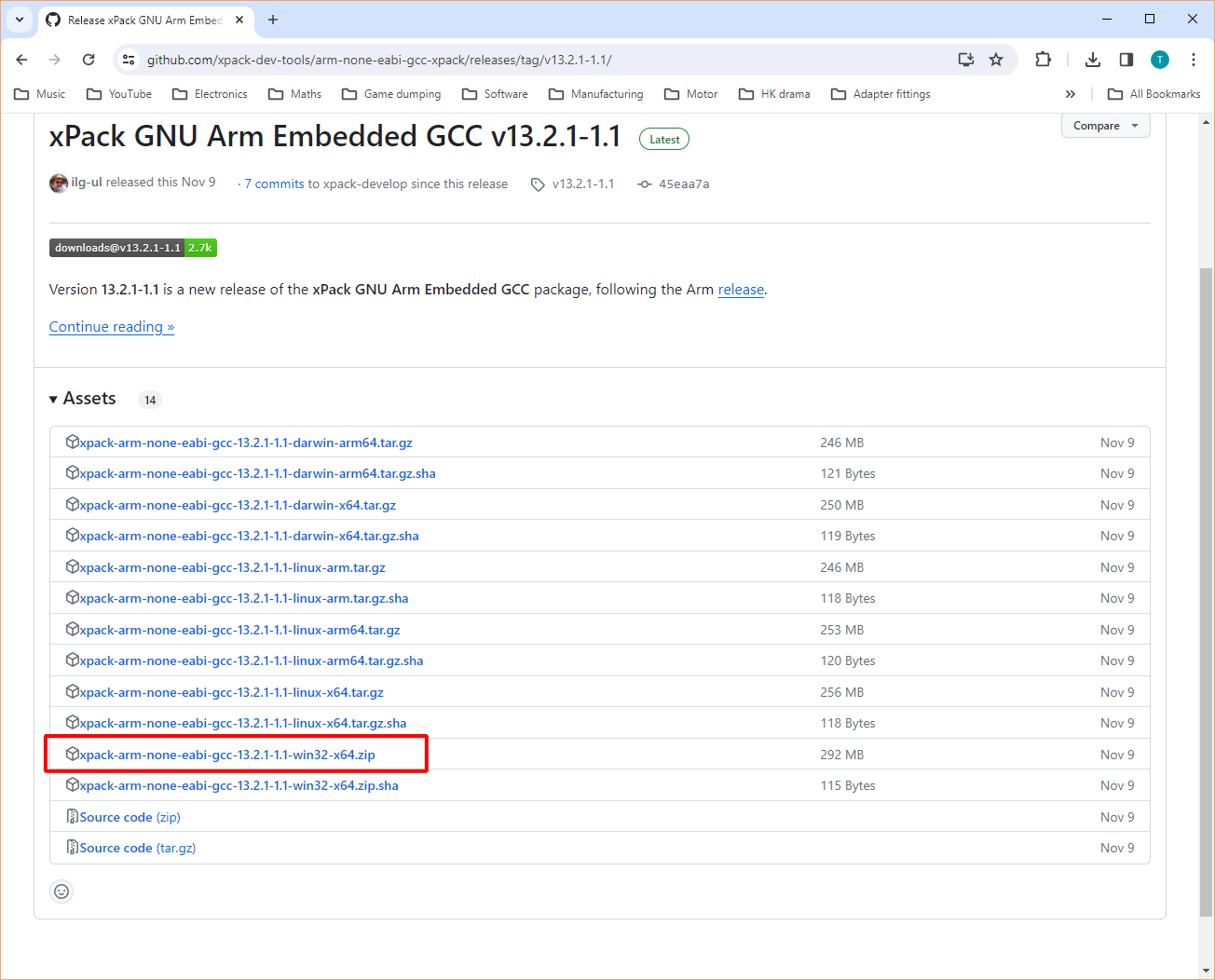Click the smiley emoji reaction icon

(x=61, y=892)
